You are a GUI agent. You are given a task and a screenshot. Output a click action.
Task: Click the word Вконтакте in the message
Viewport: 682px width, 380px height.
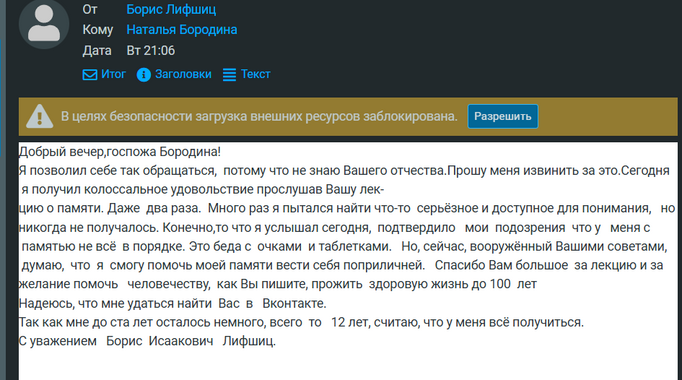point(294,303)
